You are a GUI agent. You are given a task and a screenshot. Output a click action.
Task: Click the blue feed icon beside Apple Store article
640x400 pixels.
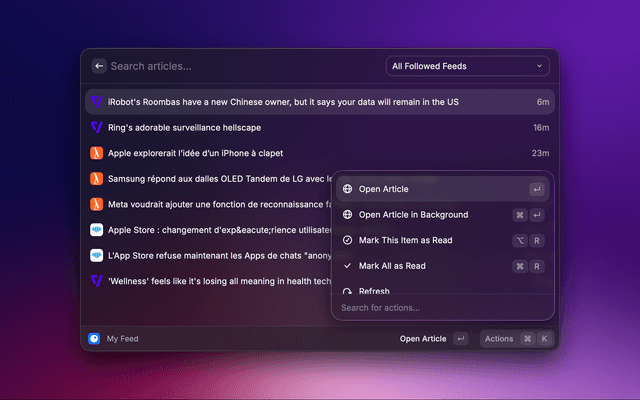coord(96,230)
